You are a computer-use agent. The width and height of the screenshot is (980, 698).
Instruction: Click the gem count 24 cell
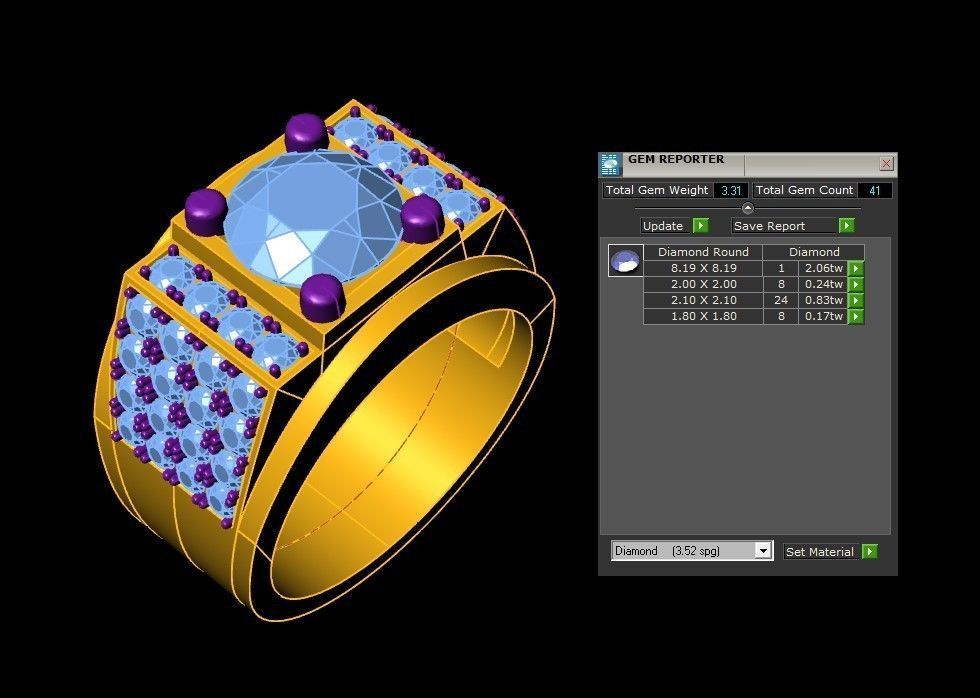tap(781, 301)
